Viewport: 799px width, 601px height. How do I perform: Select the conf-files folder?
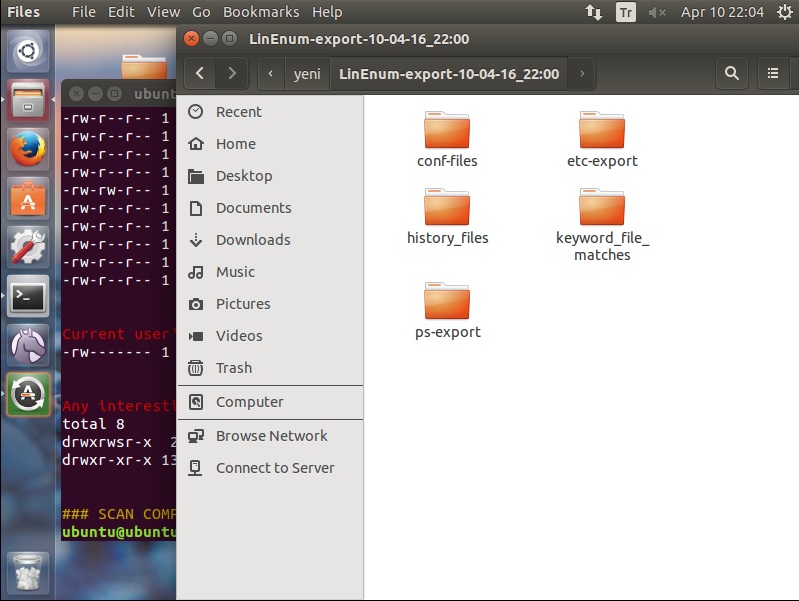pos(447,139)
